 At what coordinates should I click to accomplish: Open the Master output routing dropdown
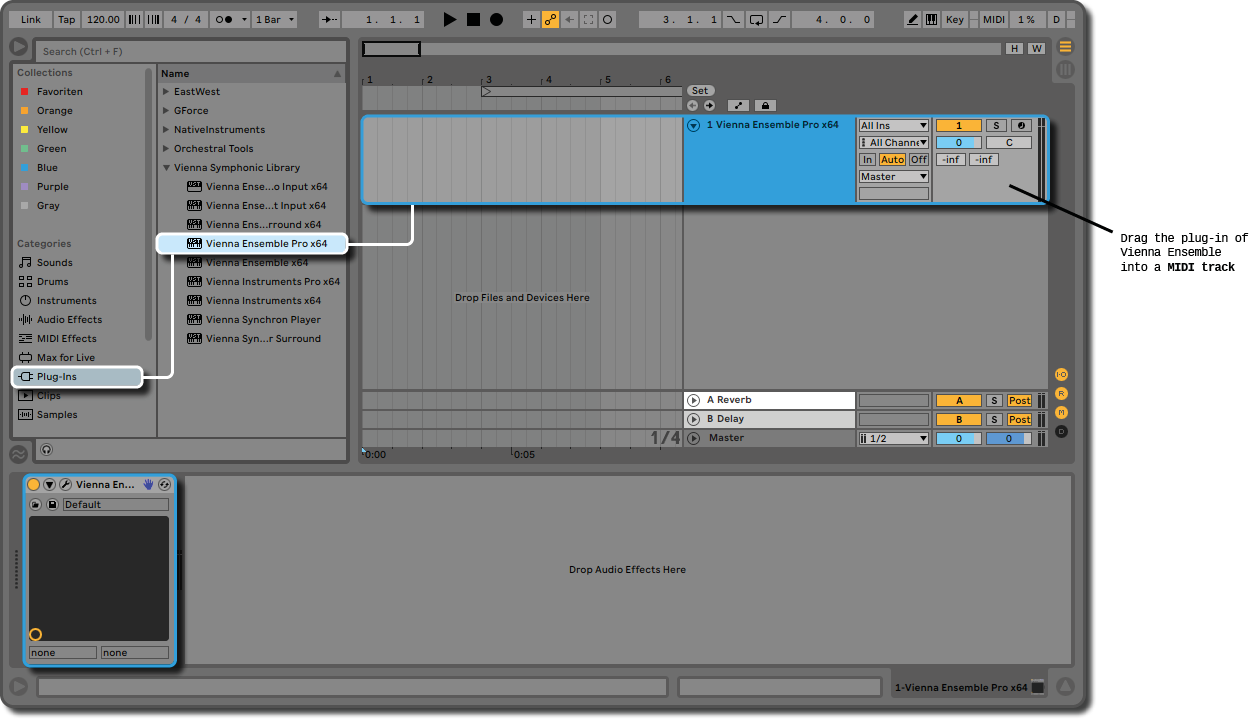(894, 177)
